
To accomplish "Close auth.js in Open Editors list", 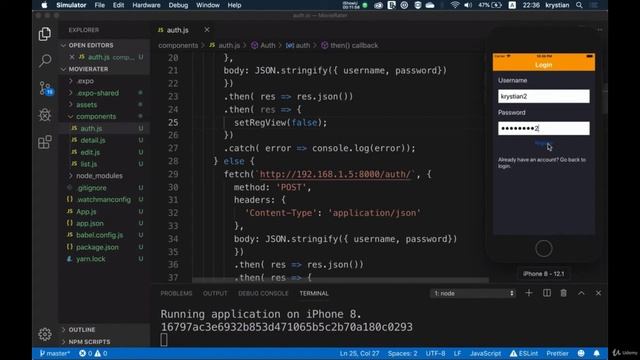I will (x=72, y=57).
